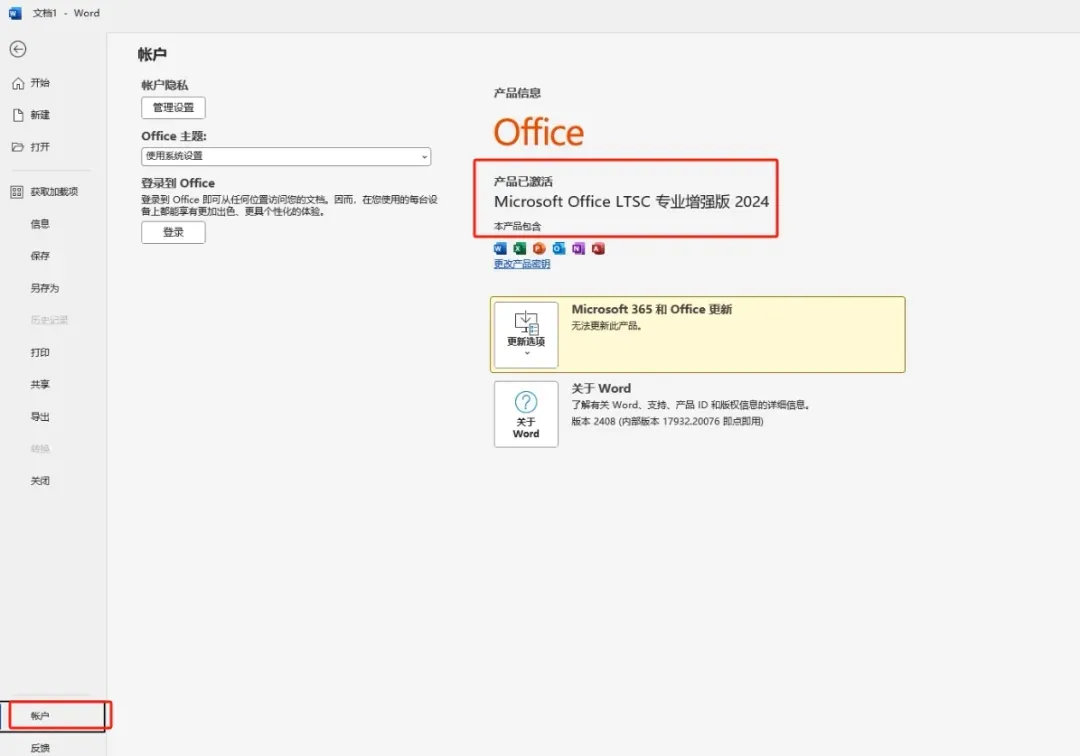
Task: Select 开始 in the sidebar
Action: click(40, 83)
